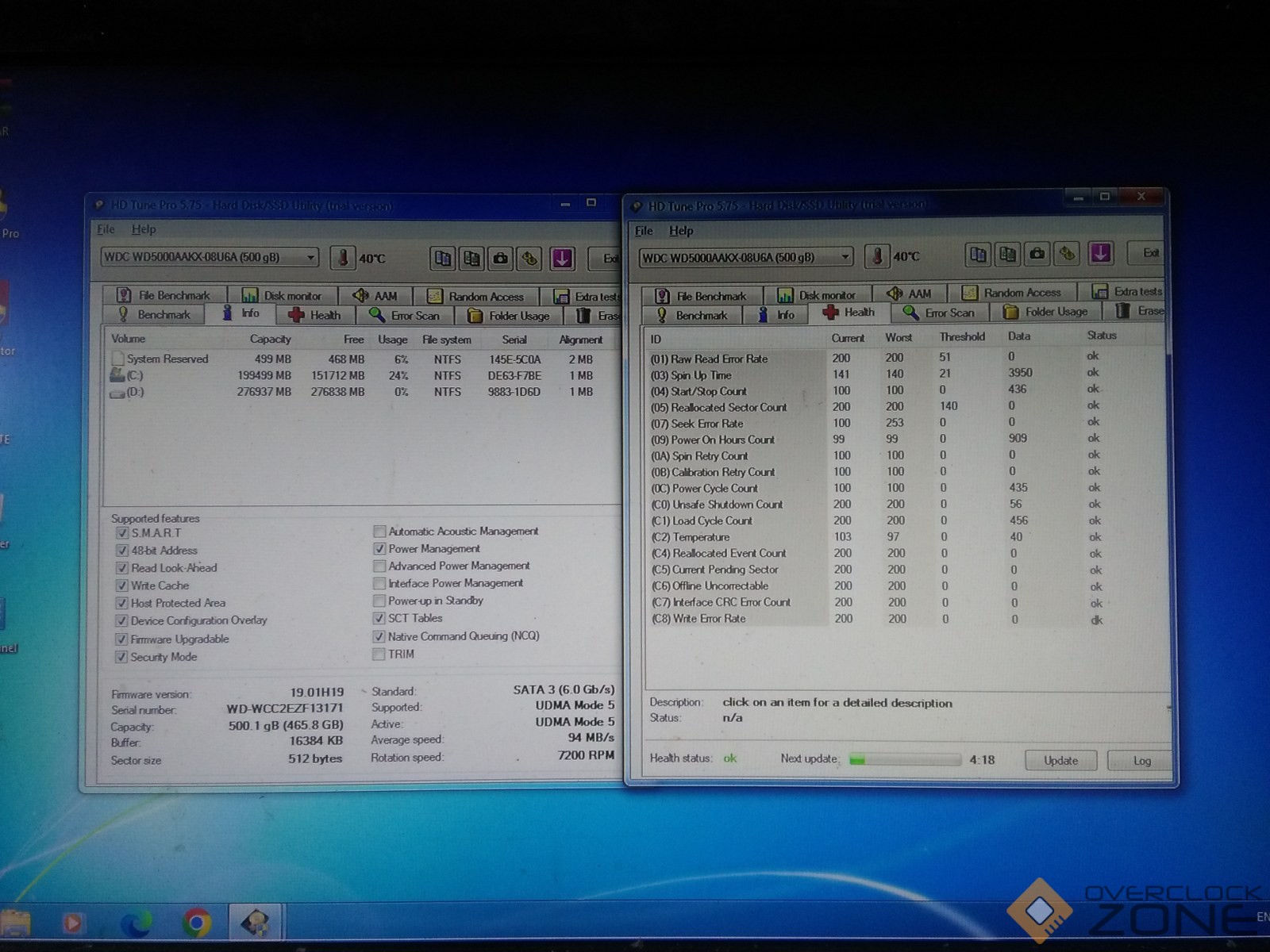Click camera screenshot icon in right HD Tune window
This screenshot has width=1270, height=952.
coord(1037,255)
